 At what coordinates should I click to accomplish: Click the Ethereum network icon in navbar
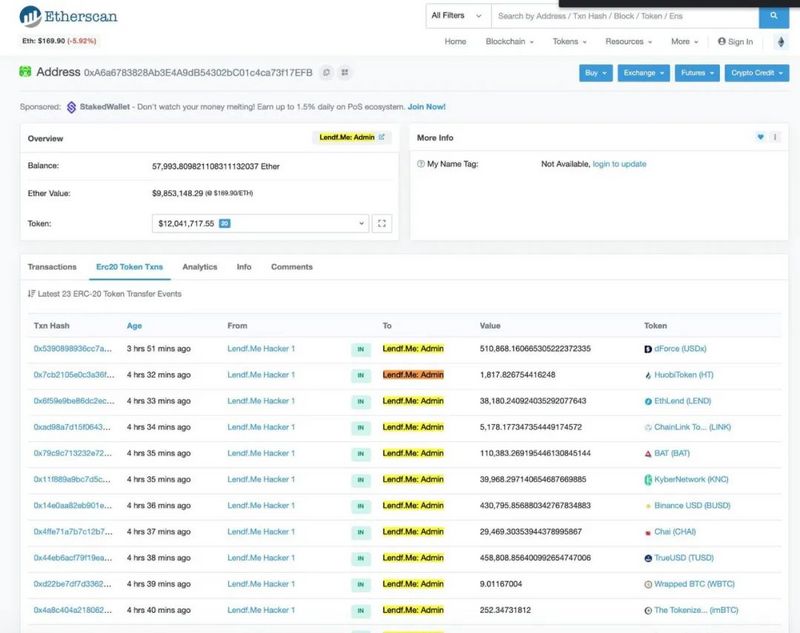click(781, 42)
